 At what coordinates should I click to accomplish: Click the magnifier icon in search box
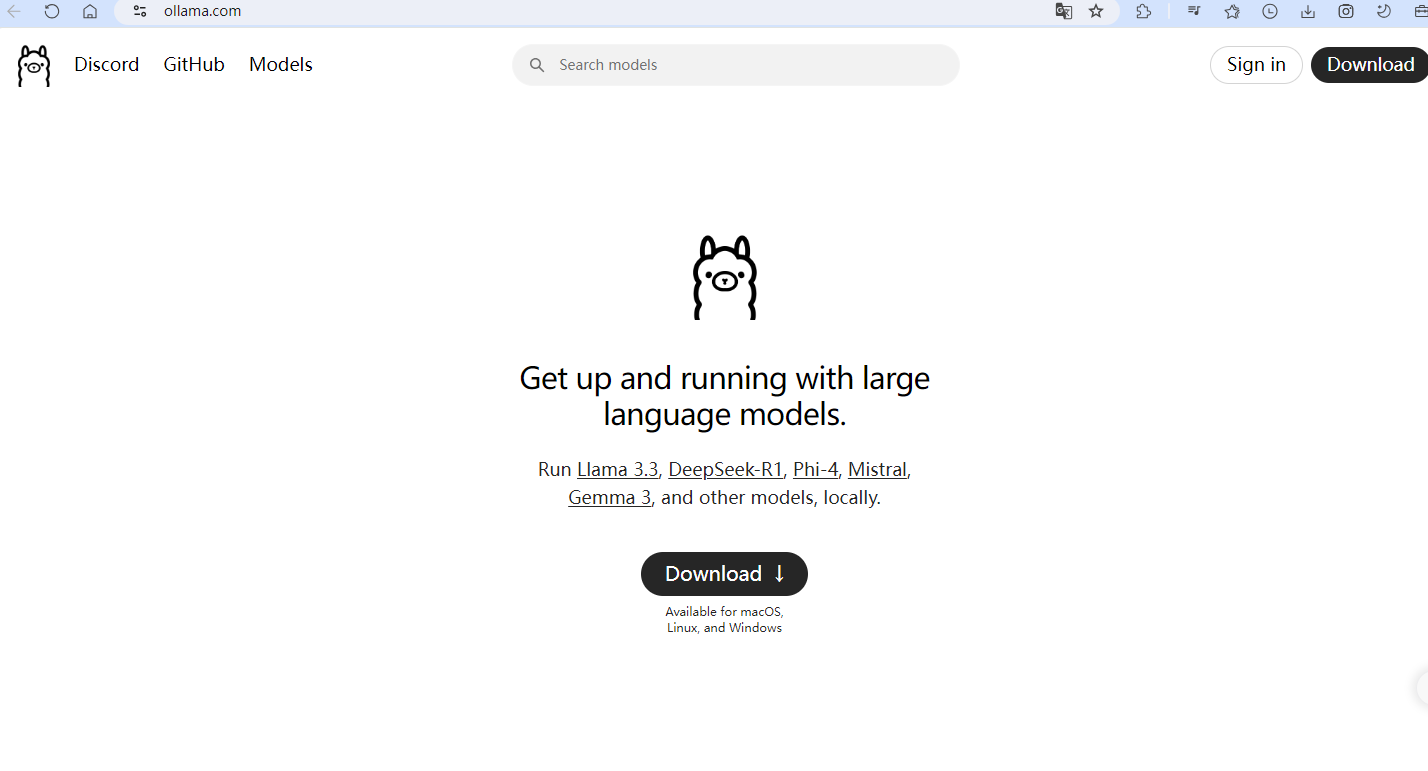(x=537, y=65)
